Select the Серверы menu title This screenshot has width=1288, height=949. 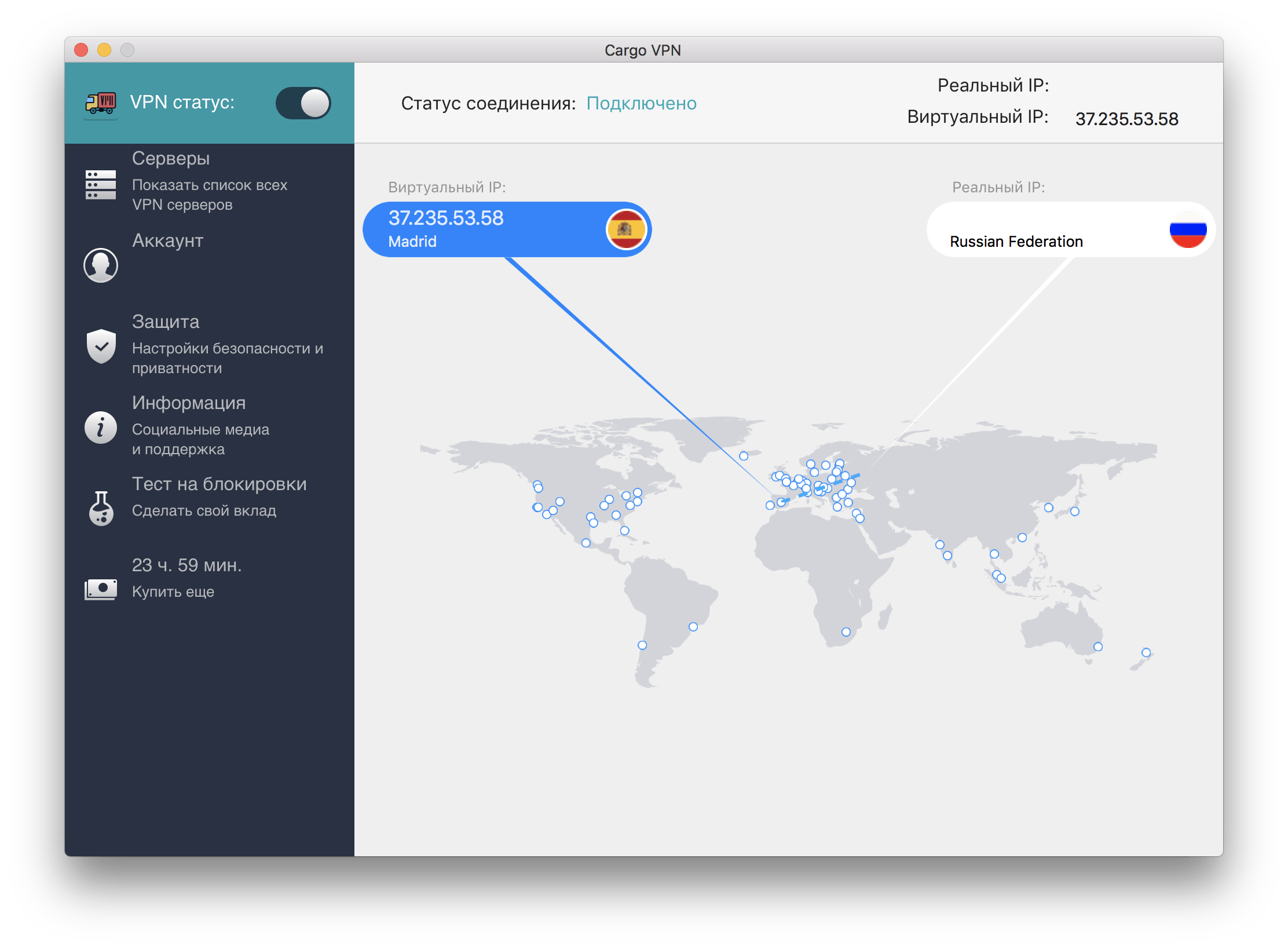point(171,158)
